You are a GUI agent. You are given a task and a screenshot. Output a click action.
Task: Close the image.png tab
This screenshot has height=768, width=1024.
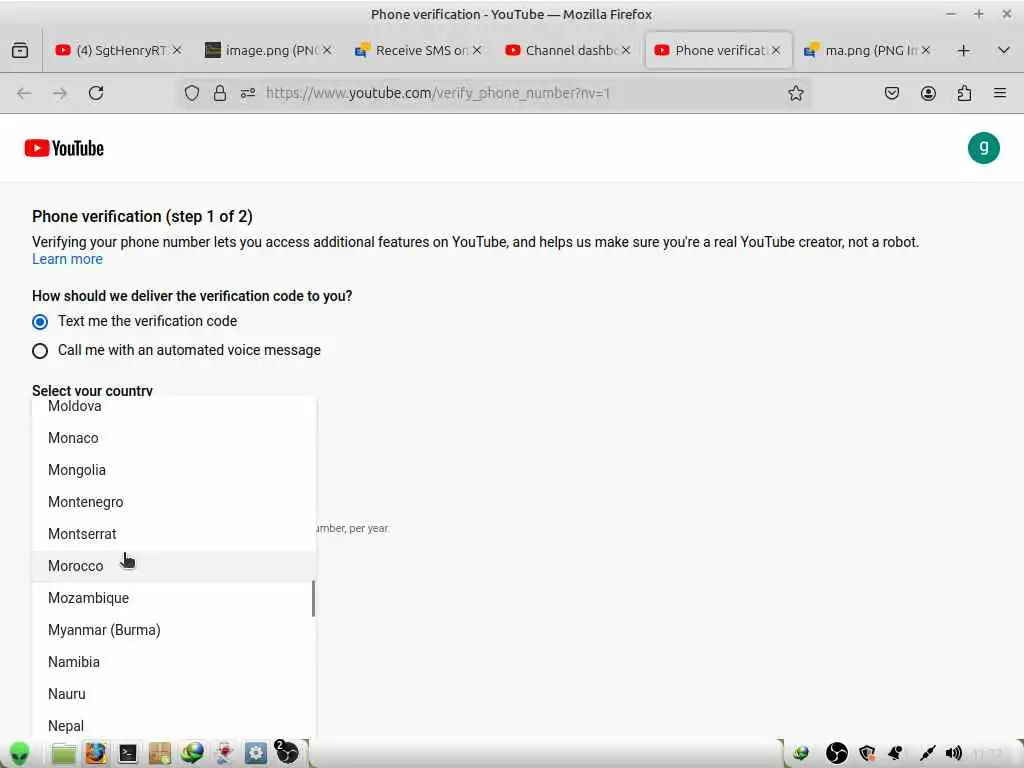[327, 50]
